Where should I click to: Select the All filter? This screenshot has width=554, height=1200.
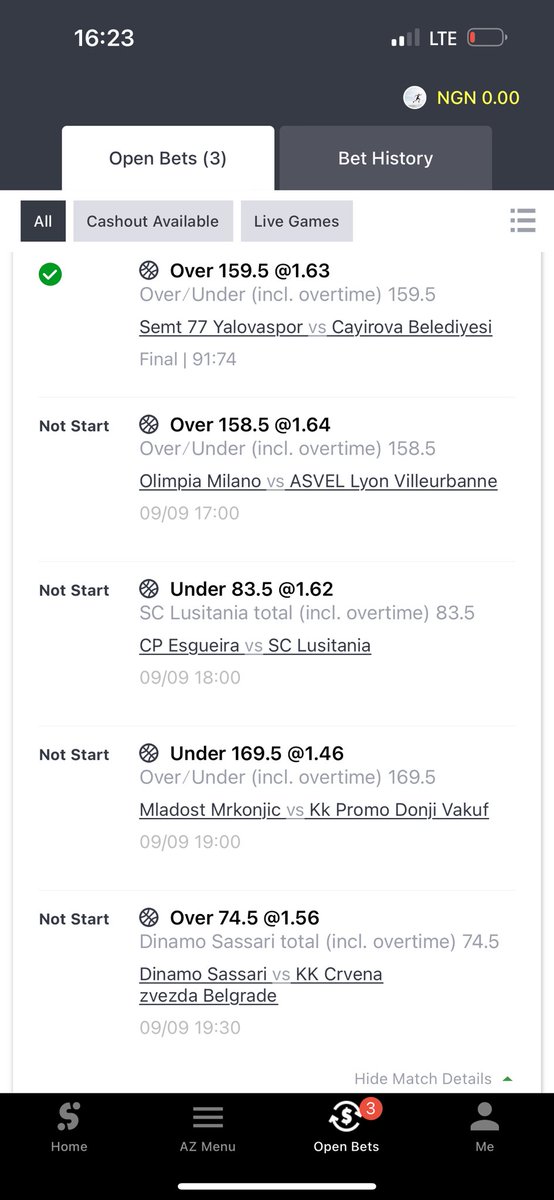click(x=43, y=221)
